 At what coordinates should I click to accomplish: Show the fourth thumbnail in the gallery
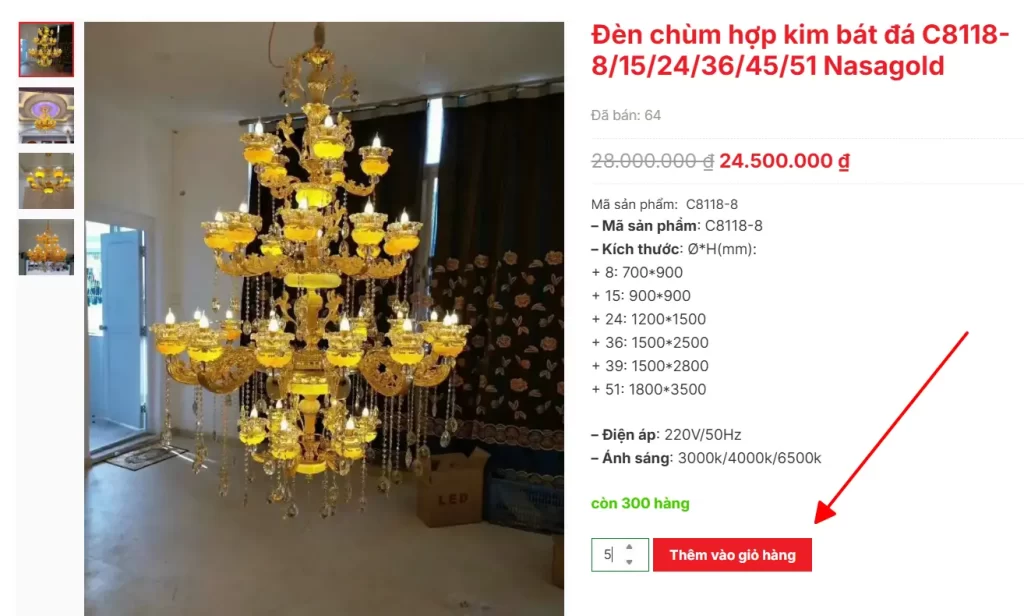(46, 247)
